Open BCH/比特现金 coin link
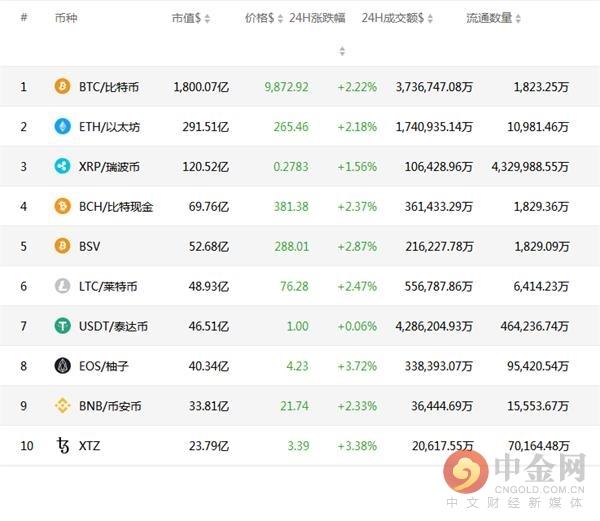The height and width of the screenshot is (521, 600). [x=116, y=207]
